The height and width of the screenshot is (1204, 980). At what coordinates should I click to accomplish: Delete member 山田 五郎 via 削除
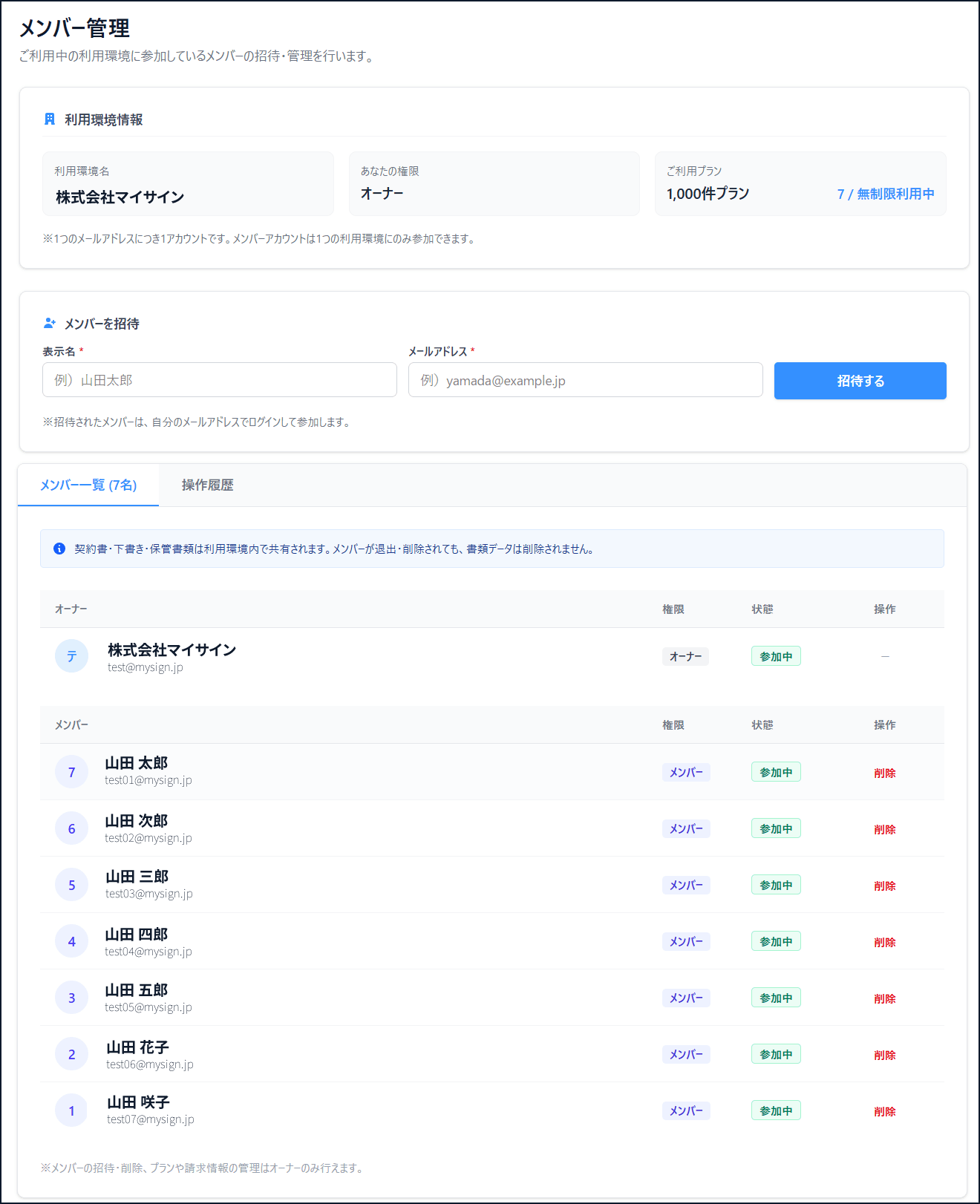tap(885, 998)
